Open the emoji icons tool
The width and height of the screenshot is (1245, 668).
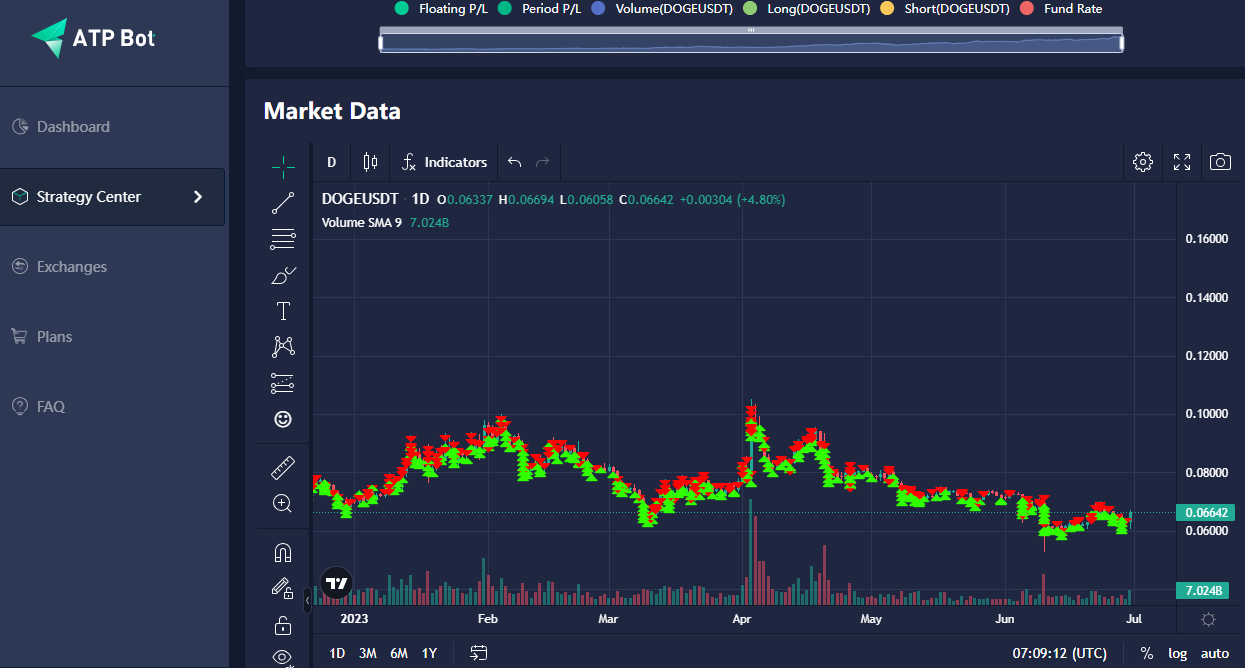pos(283,419)
